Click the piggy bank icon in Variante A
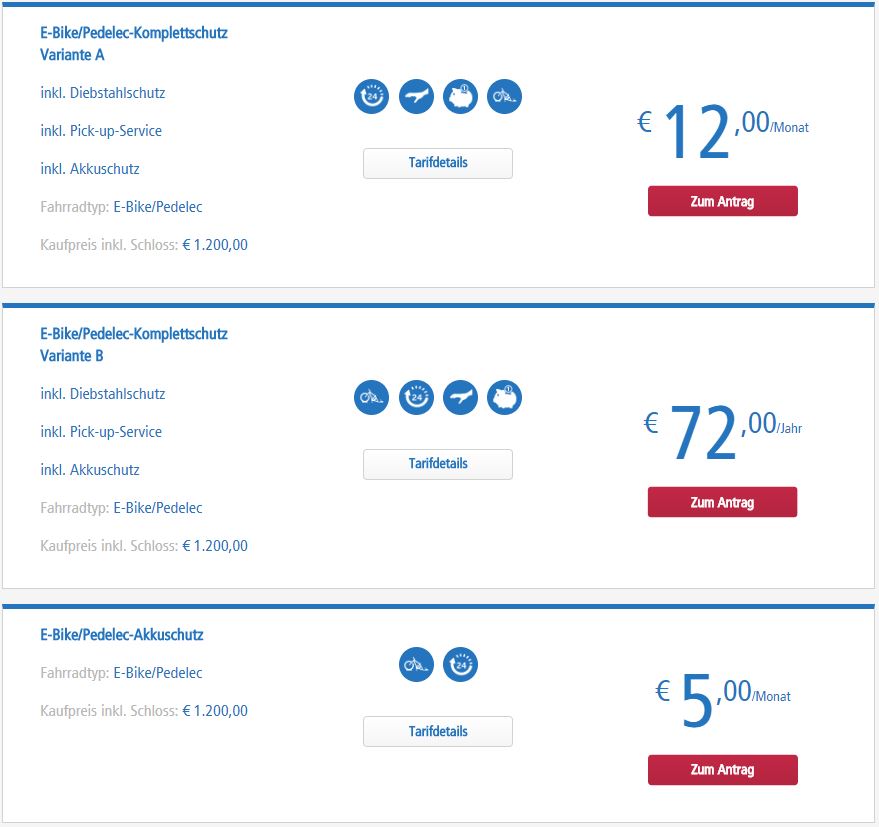 [x=460, y=96]
